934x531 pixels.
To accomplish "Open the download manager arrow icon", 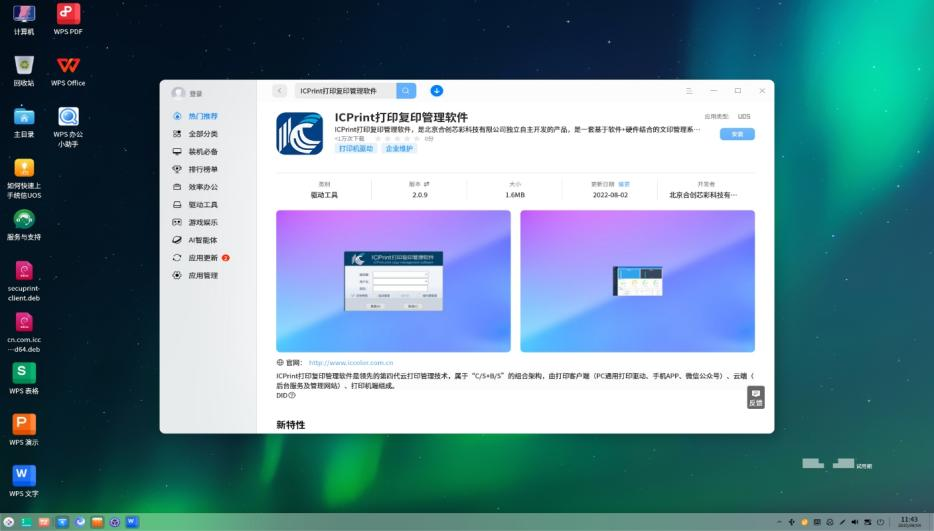I will tap(437, 91).
